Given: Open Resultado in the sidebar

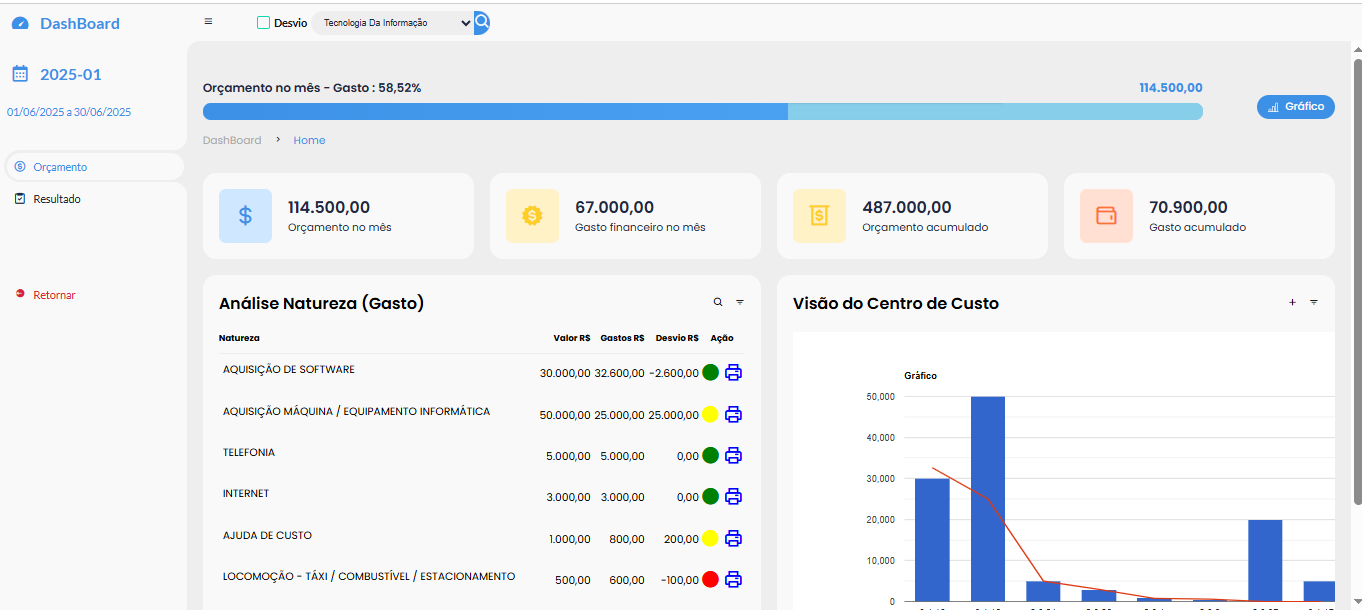Looking at the screenshot, I should (56, 199).
